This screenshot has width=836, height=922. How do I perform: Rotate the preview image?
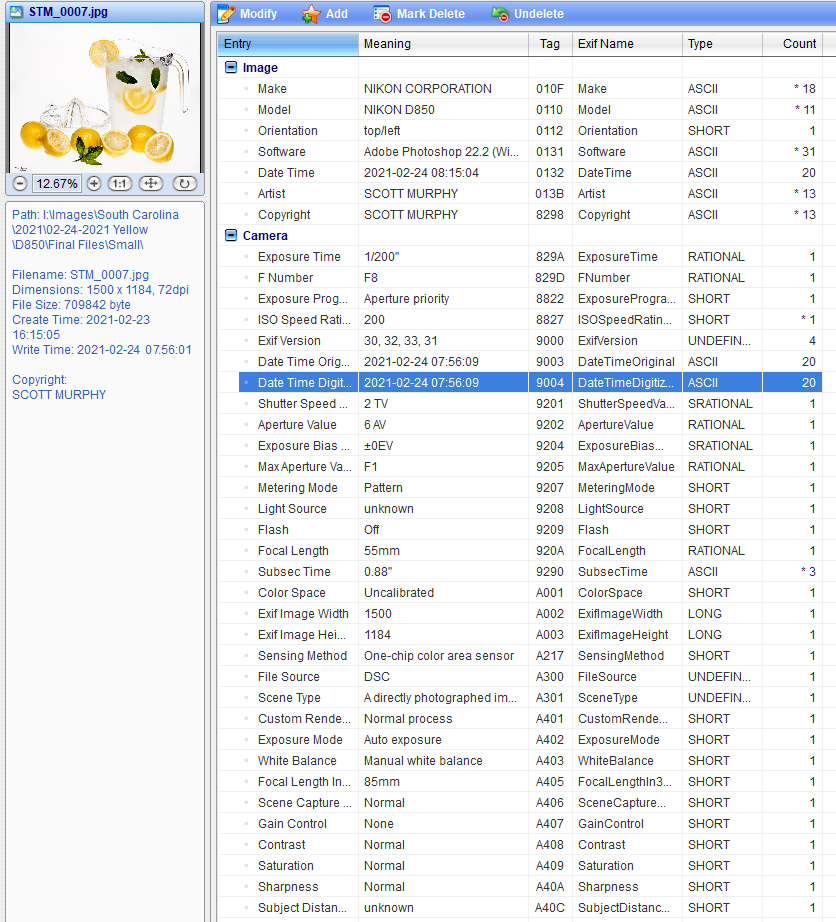point(184,183)
